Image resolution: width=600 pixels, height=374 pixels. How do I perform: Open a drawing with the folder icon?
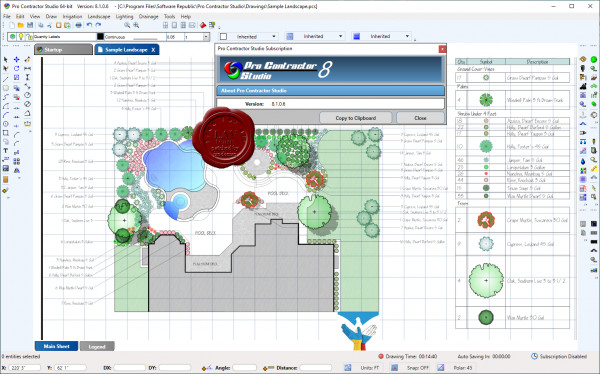(x=21, y=25)
